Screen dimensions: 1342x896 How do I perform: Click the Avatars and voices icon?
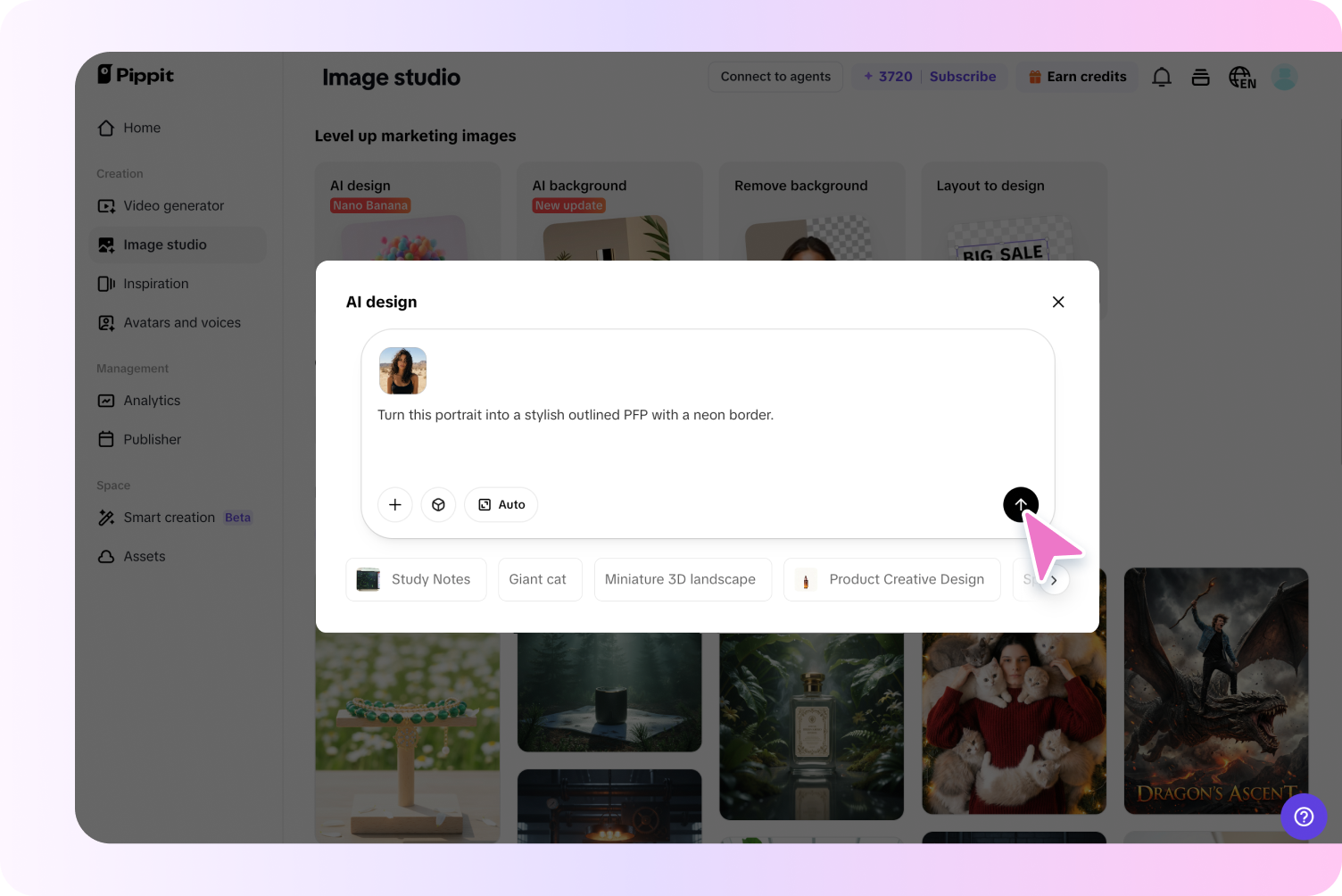click(x=106, y=323)
